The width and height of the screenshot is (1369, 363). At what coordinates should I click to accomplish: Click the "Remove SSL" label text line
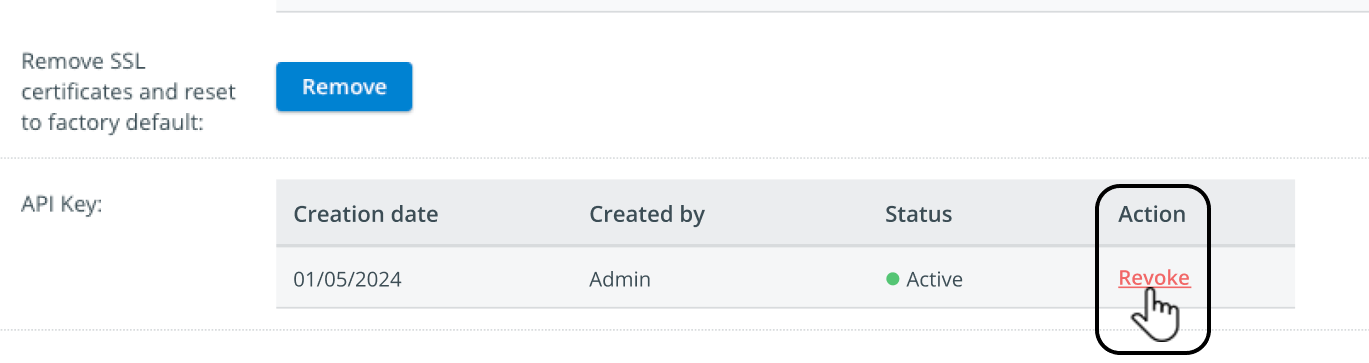click(84, 62)
